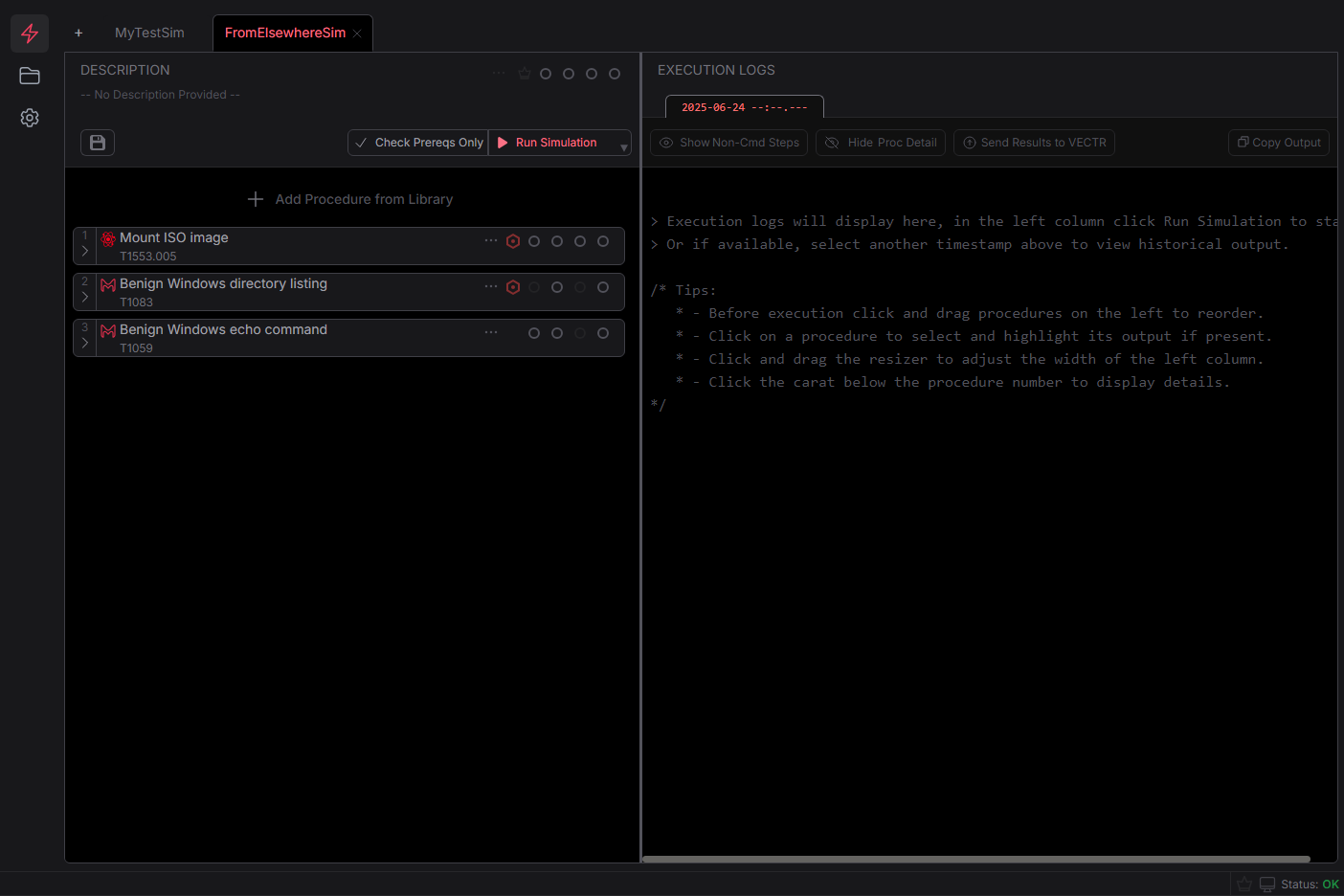Open the ellipsis menu on the Mount ISO row

491,241
